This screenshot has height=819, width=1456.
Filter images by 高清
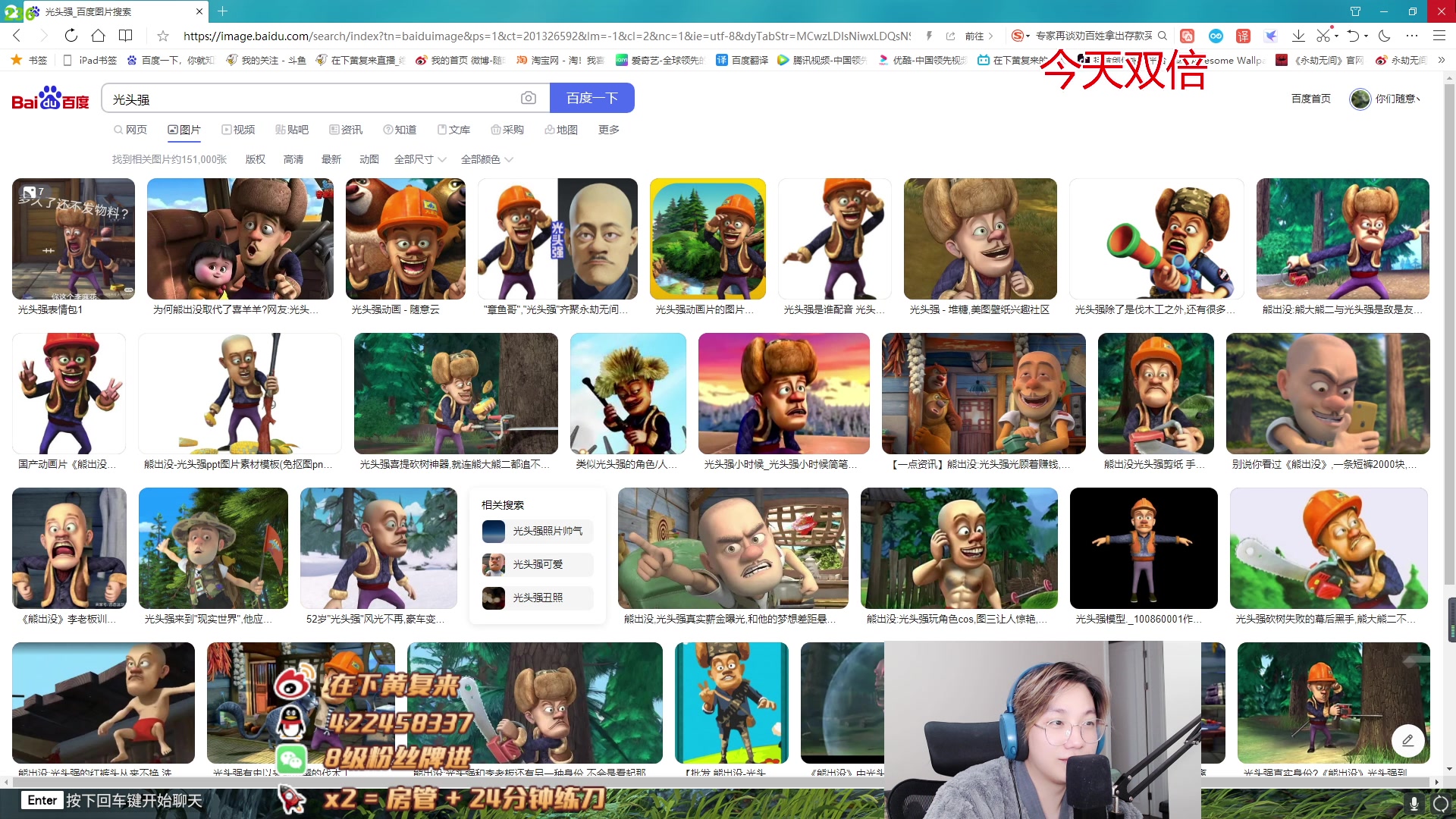point(293,159)
